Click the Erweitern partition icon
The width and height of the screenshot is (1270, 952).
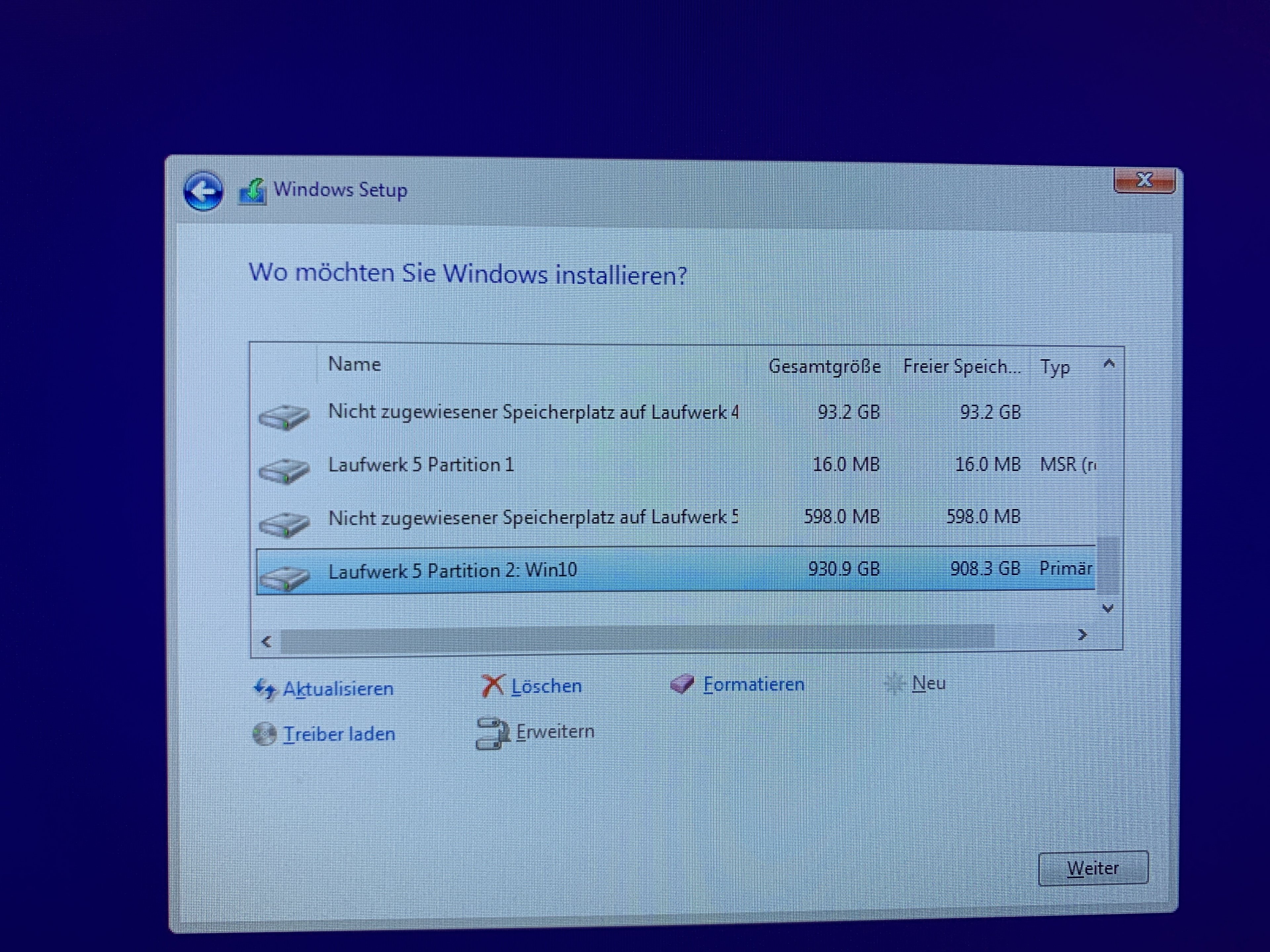(x=492, y=734)
